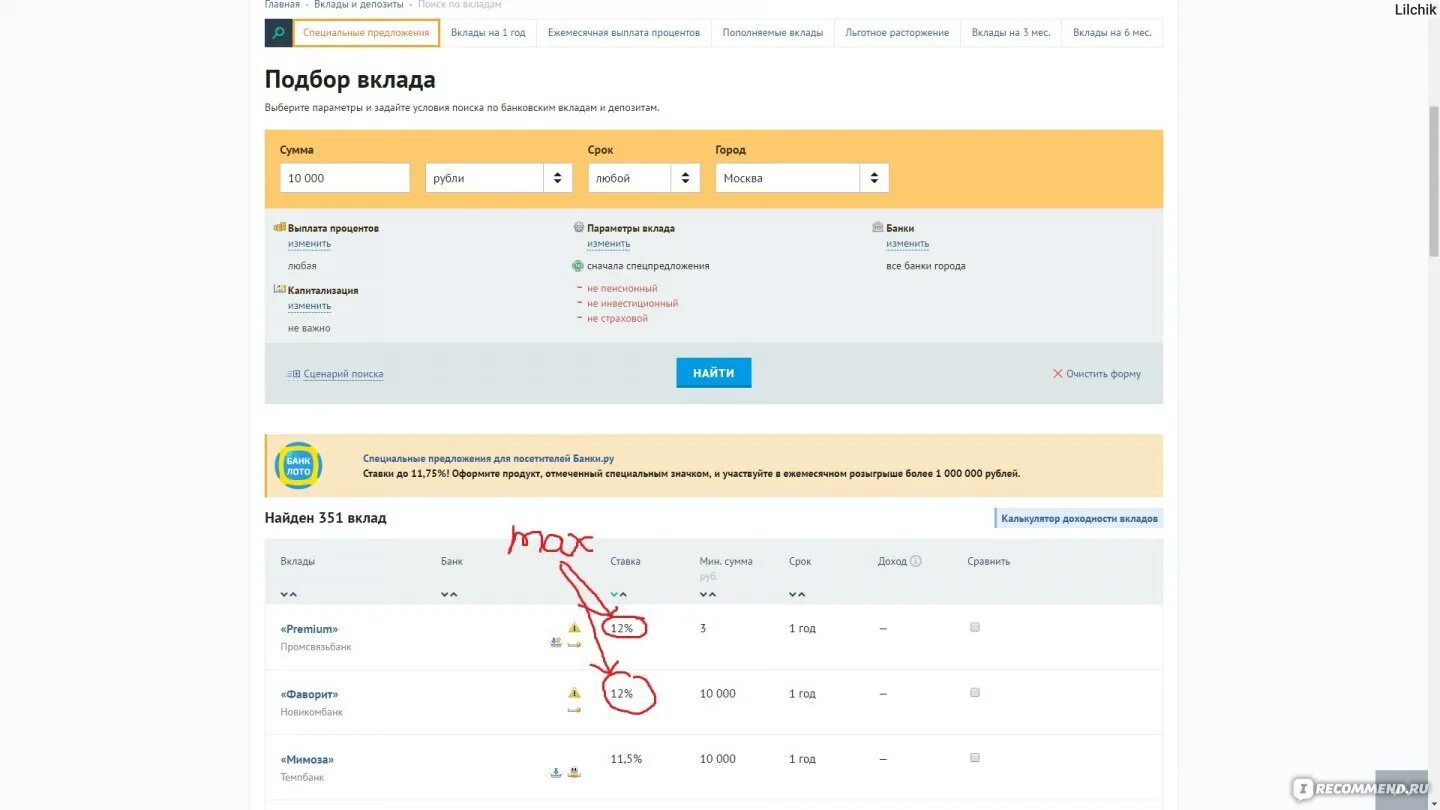Screen dimensions: 1440x810
Task: Switch to the Вклады на 3 мес. tab
Action: point(1011,33)
